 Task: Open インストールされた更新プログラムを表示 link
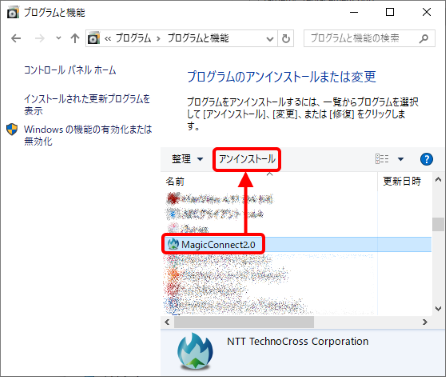tap(87, 104)
